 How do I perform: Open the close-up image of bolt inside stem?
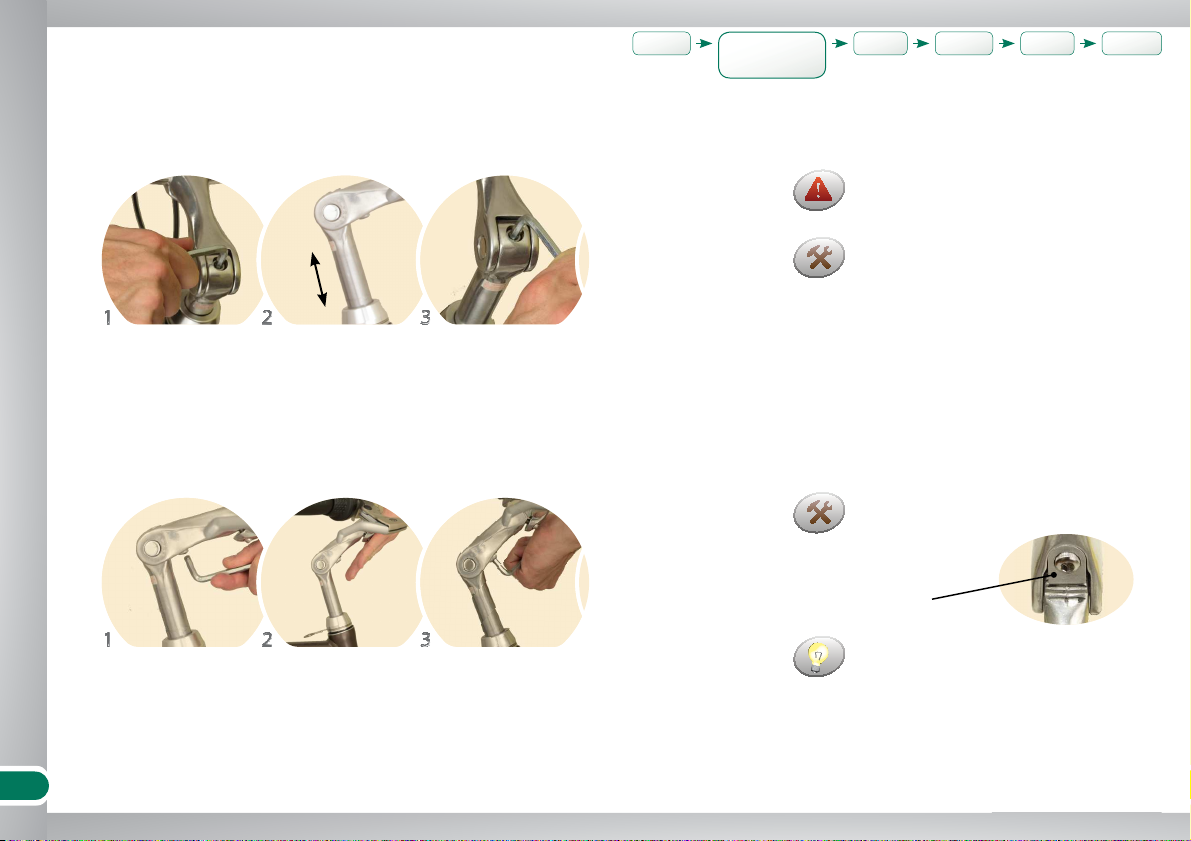(x=1066, y=580)
